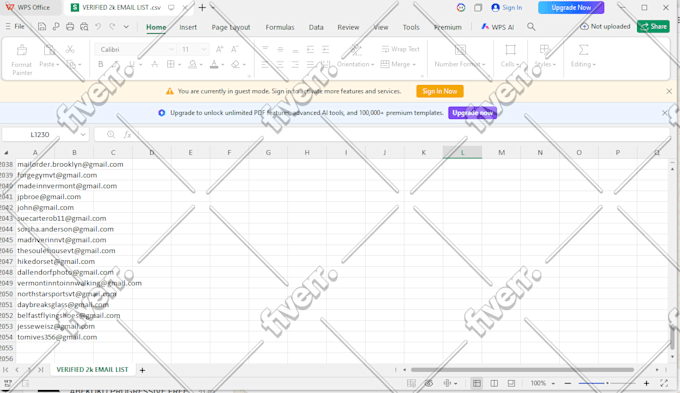Select the VERIFIED 2k EMAIL LIST sheet tab
The height and width of the screenshot is (393, 680).
(x=92, y=370)
